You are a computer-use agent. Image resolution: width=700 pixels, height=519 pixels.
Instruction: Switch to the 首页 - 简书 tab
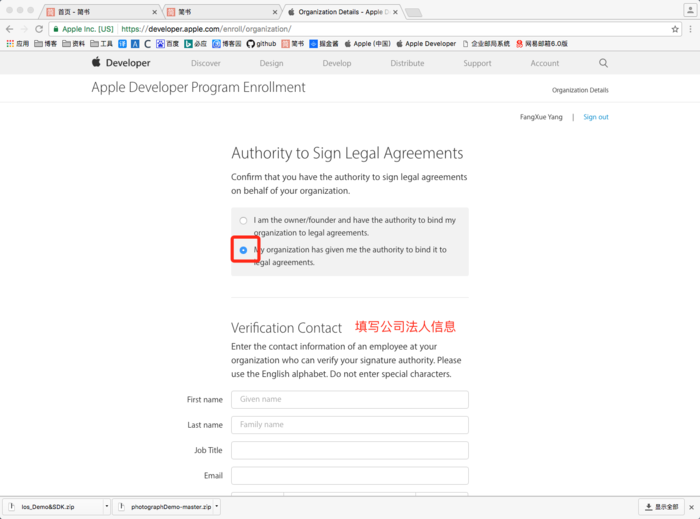(100, 12)
